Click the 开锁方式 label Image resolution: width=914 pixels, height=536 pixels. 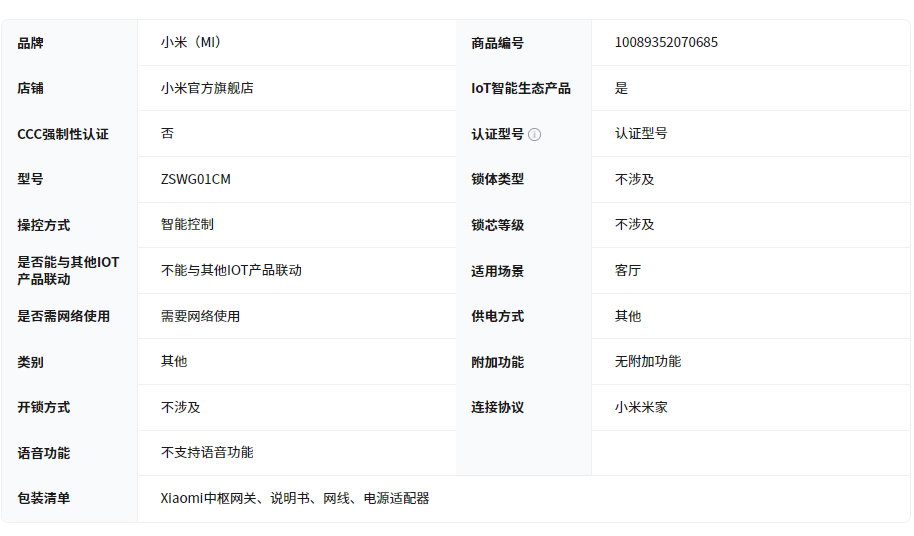click(44, 407)
